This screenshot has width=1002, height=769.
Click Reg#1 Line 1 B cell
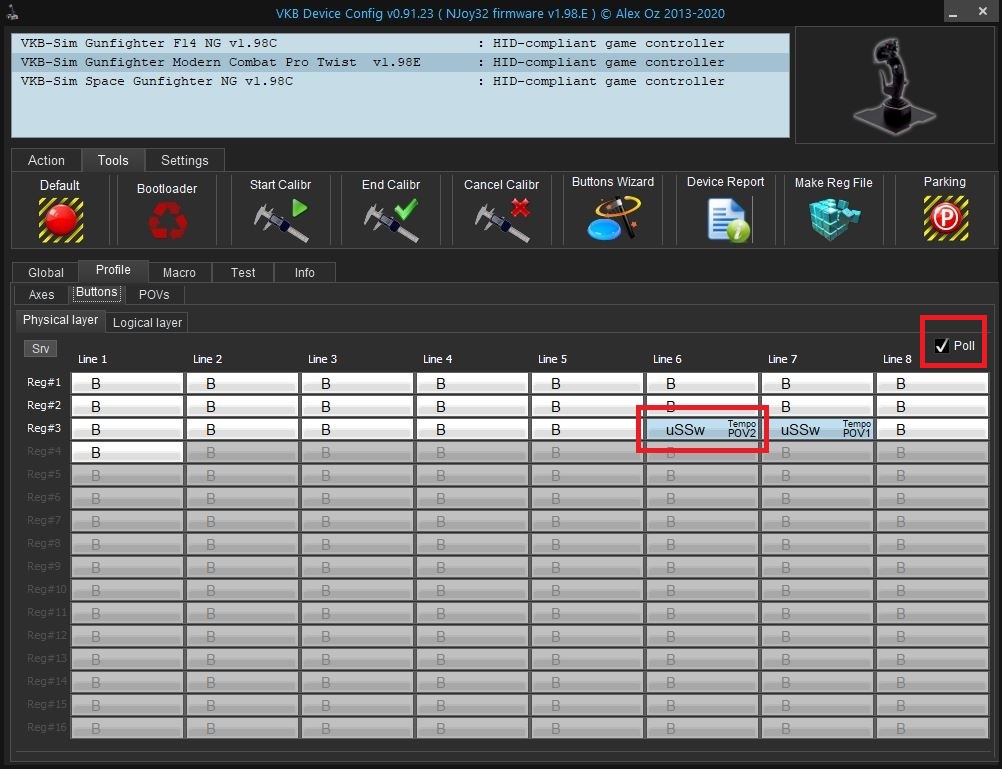(127, 383)
